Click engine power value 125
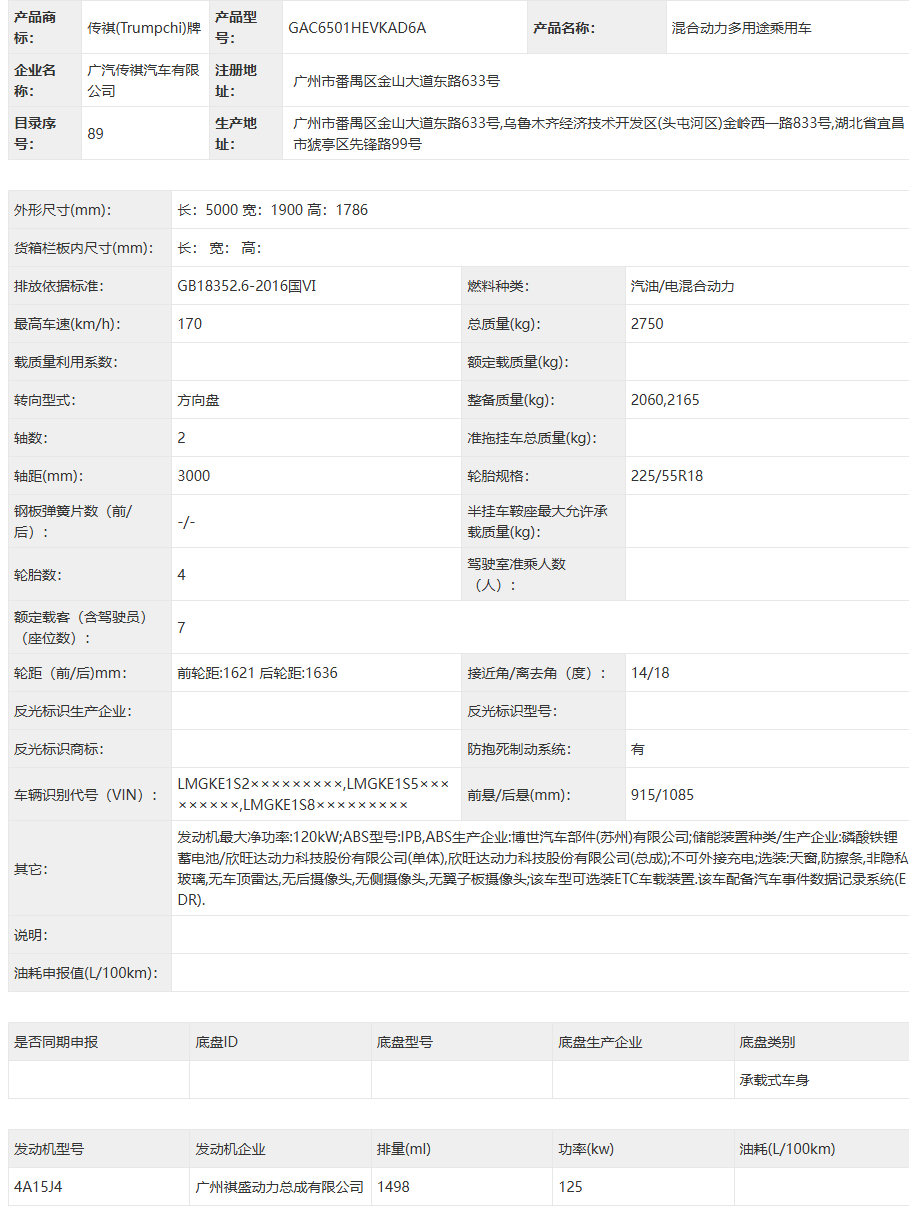Image resolution: width=909 pixels, height=1206 pixels. tap(571, 1187)
